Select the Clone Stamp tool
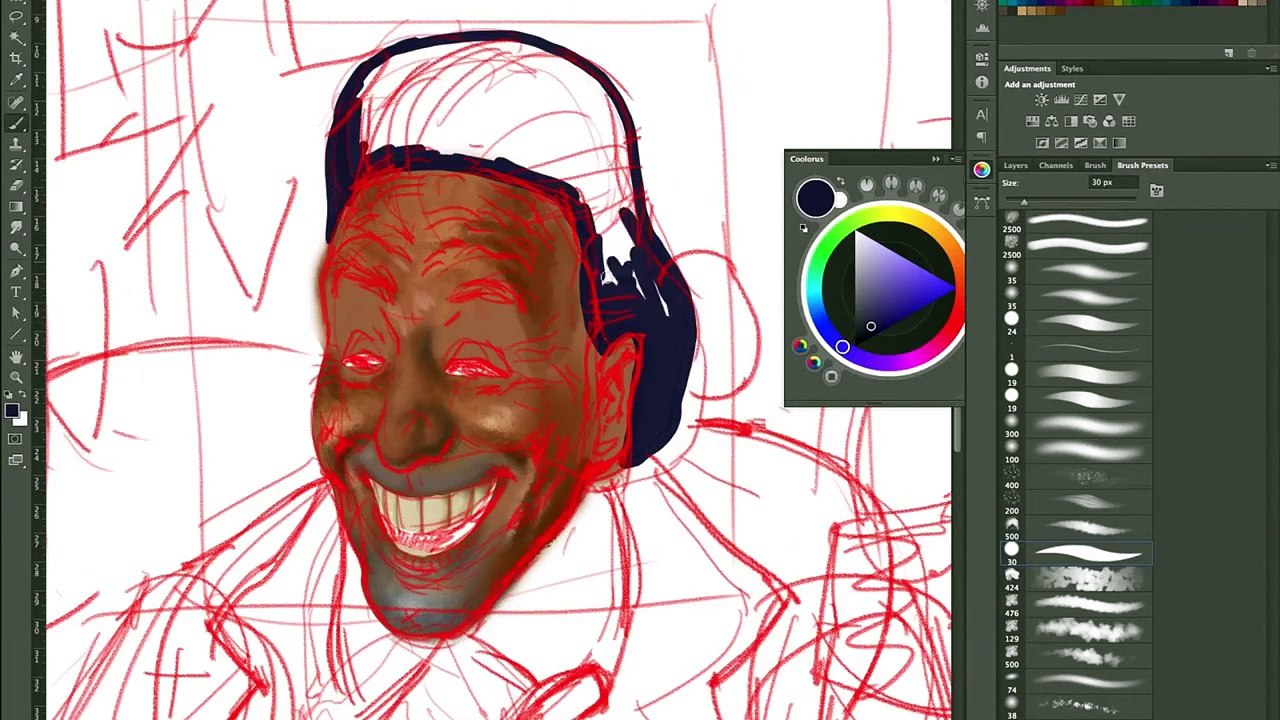The image size is (1280, 720). click(x=16, y=144)
